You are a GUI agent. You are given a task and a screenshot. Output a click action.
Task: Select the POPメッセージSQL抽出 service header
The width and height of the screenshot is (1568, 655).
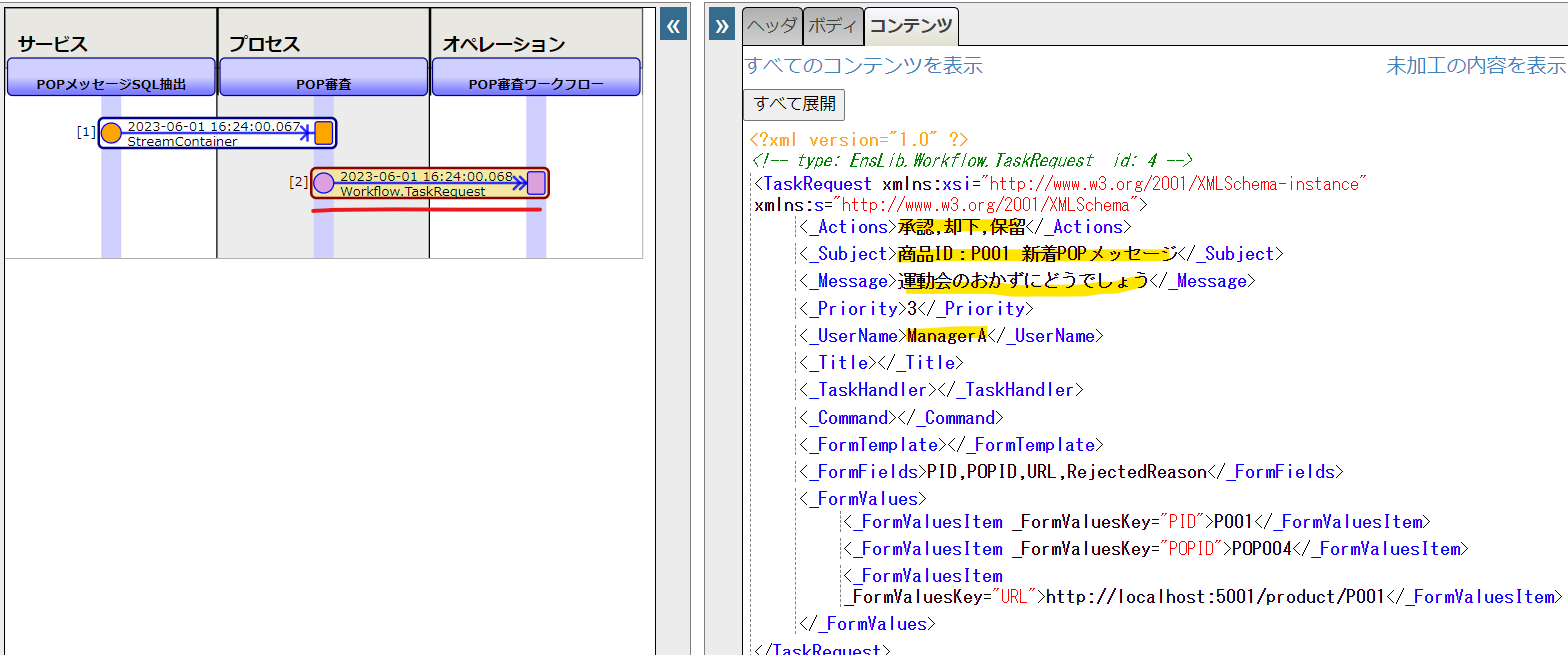111,84
